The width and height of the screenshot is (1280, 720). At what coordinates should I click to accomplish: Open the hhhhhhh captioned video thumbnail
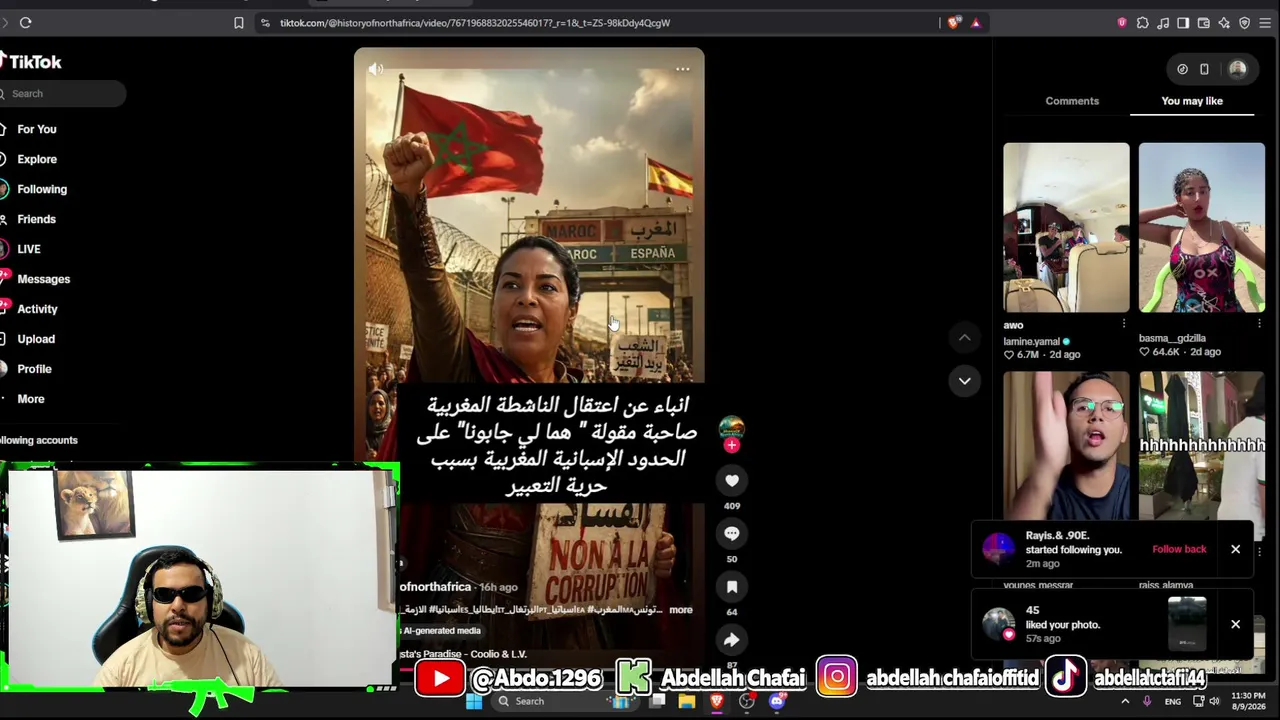pos(1201,445)
